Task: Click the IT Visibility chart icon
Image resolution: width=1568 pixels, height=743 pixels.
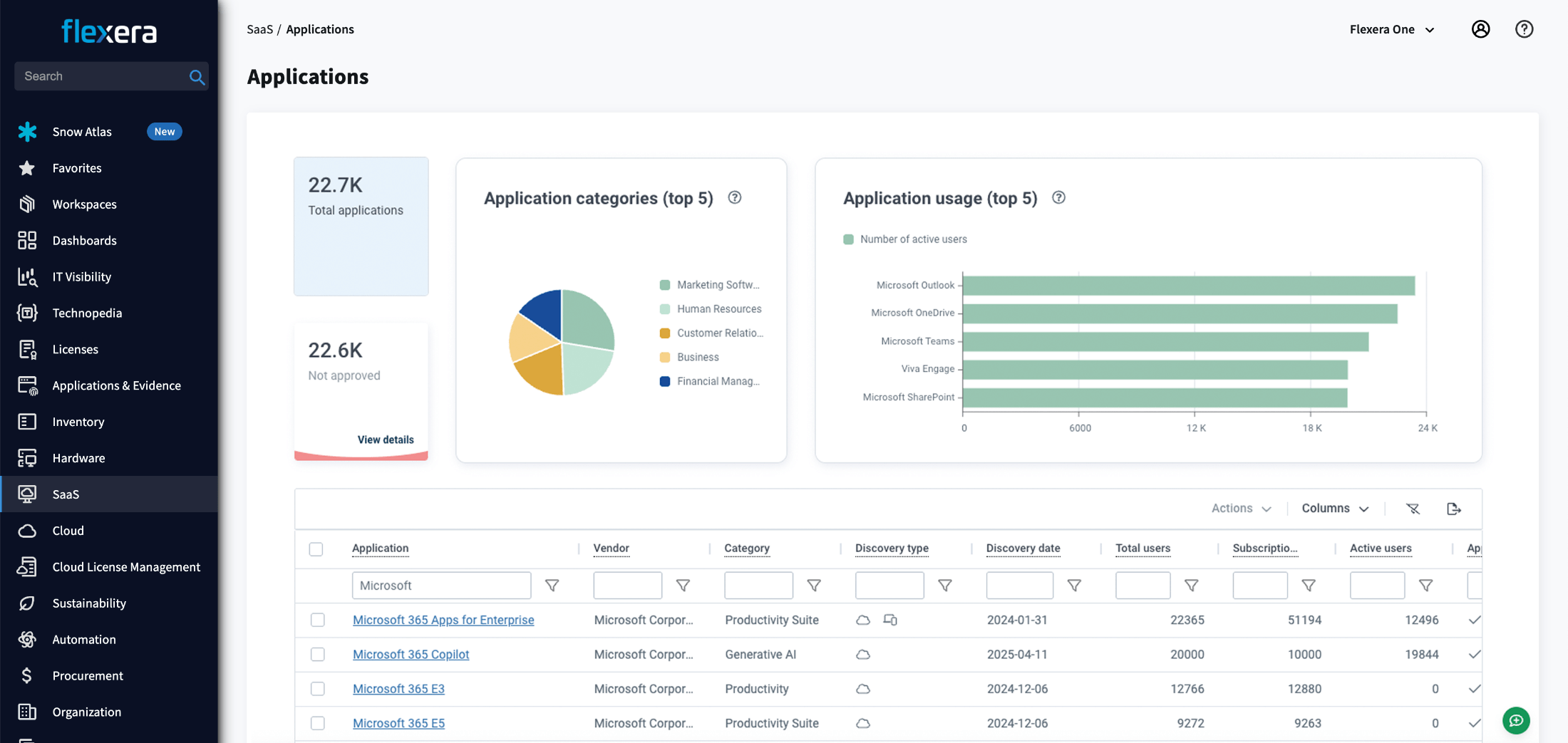Action: point(27,277)
